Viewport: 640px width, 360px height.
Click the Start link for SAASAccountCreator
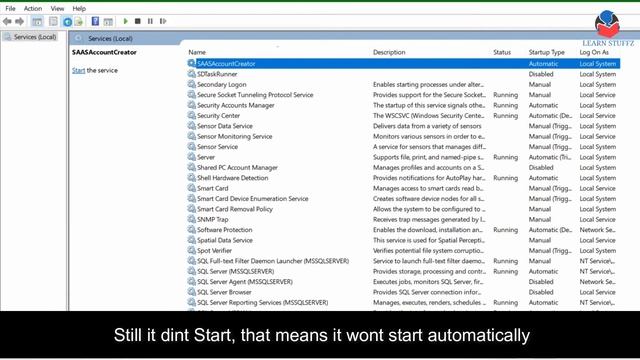click(x=78, y=71)
